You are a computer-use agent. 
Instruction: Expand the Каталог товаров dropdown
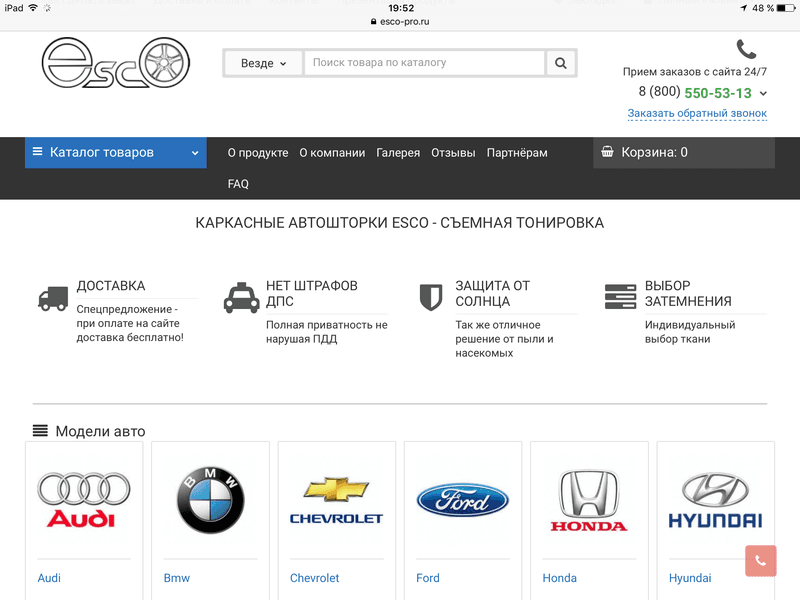pos(116,152)
